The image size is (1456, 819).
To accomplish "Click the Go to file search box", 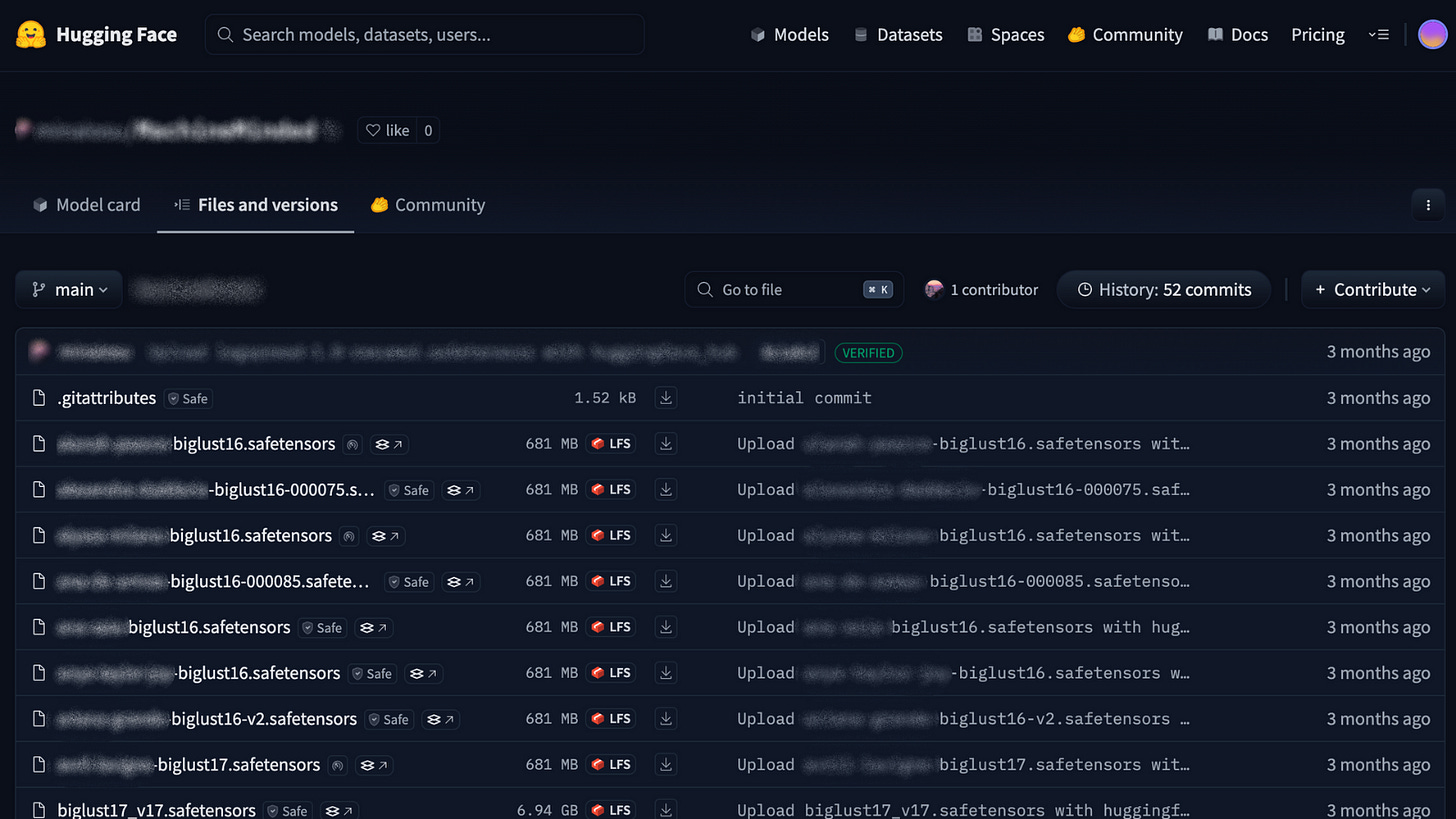I will (x=794, y=289).
